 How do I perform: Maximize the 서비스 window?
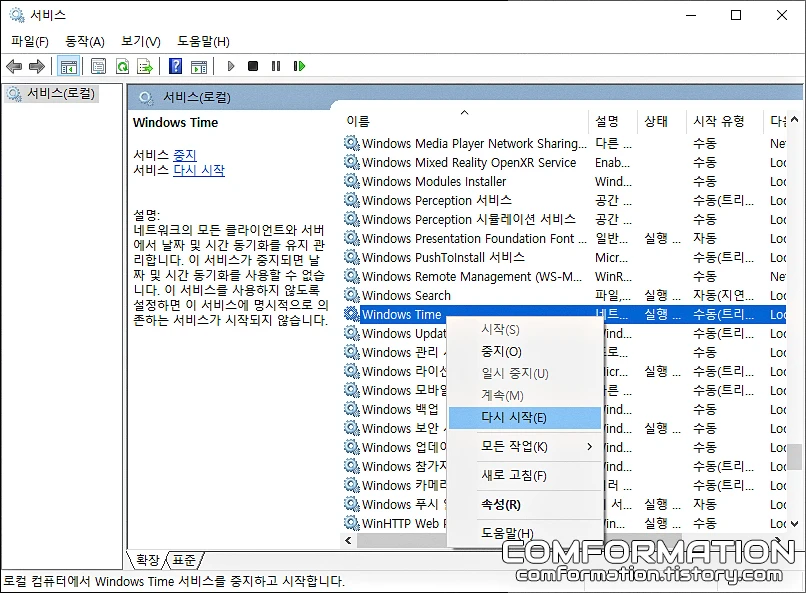(736, 15)
